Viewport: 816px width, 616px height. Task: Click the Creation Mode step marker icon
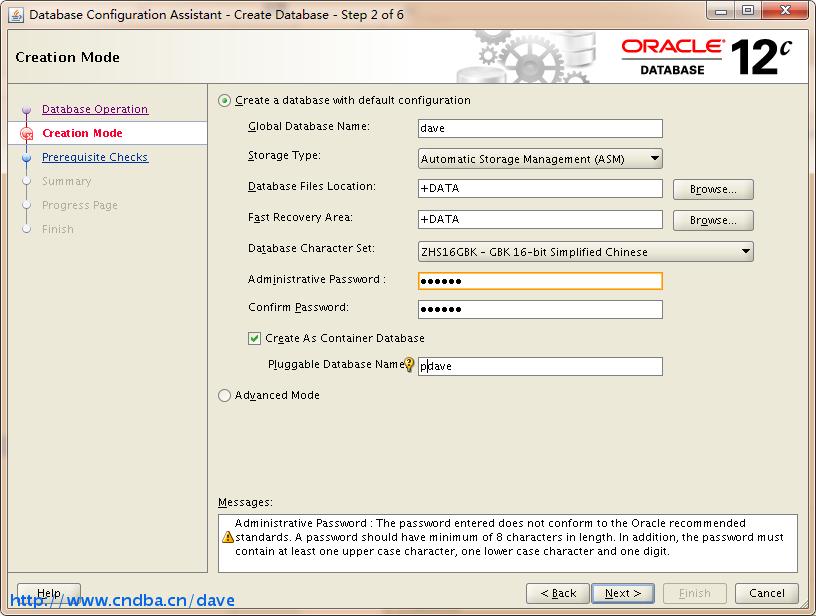click(x=27, y=134)
